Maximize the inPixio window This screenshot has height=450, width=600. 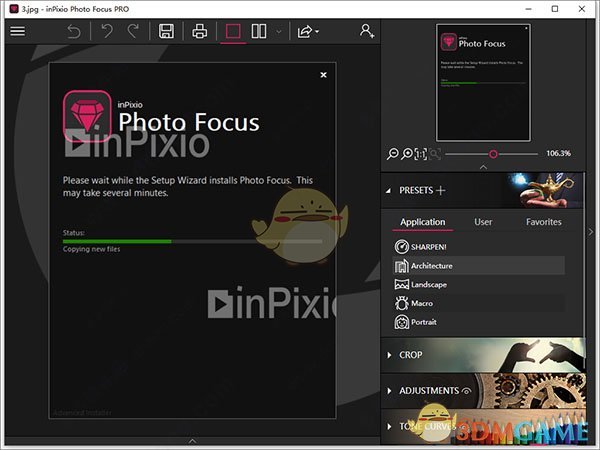pyautogui.click(x=555, y=8)
